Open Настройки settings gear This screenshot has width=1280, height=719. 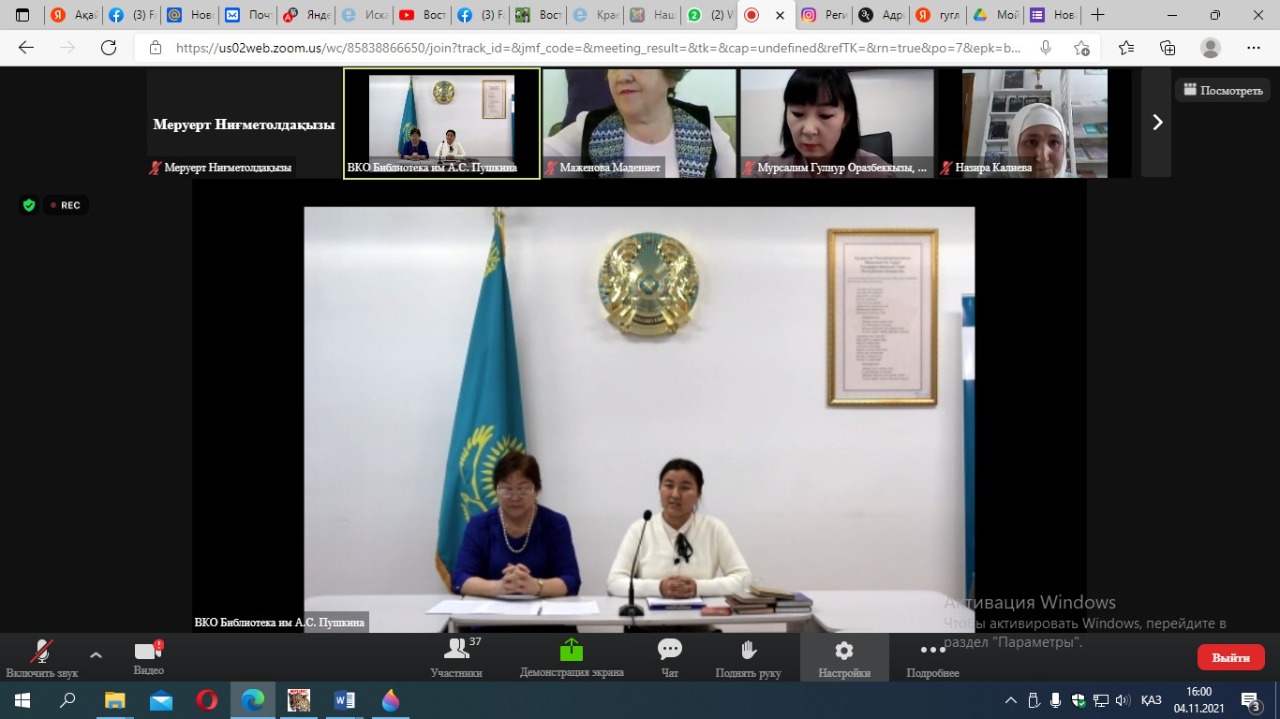pos(844,658)
